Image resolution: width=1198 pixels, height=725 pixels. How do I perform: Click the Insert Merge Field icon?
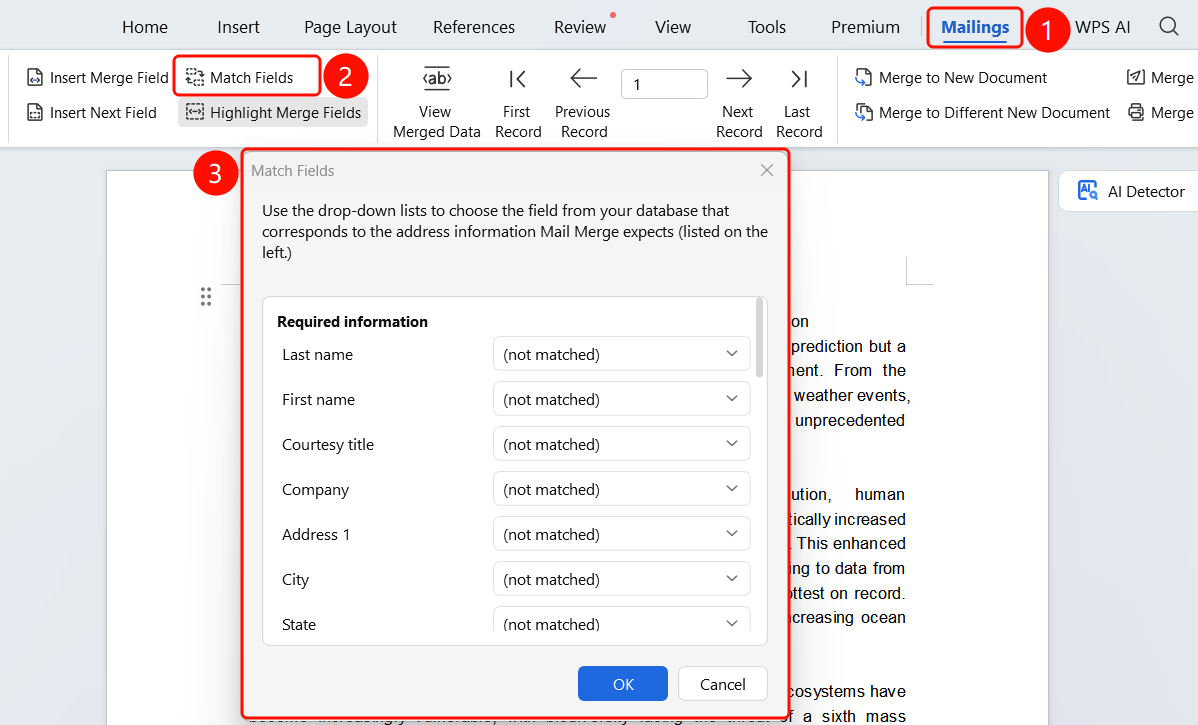35,78
